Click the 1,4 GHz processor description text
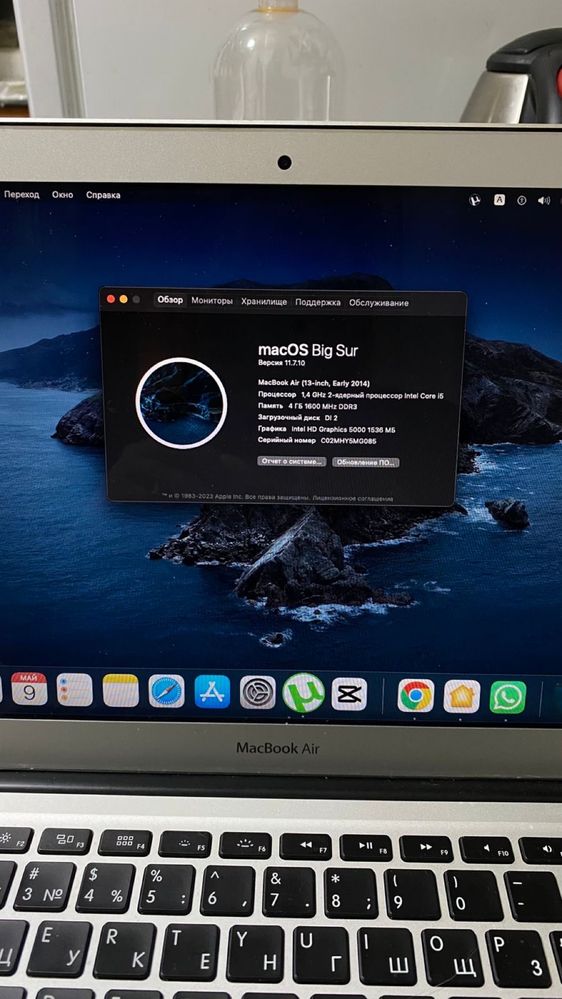Screen dimensions: 562x999 pyautogui.click(x=372, y=396)
